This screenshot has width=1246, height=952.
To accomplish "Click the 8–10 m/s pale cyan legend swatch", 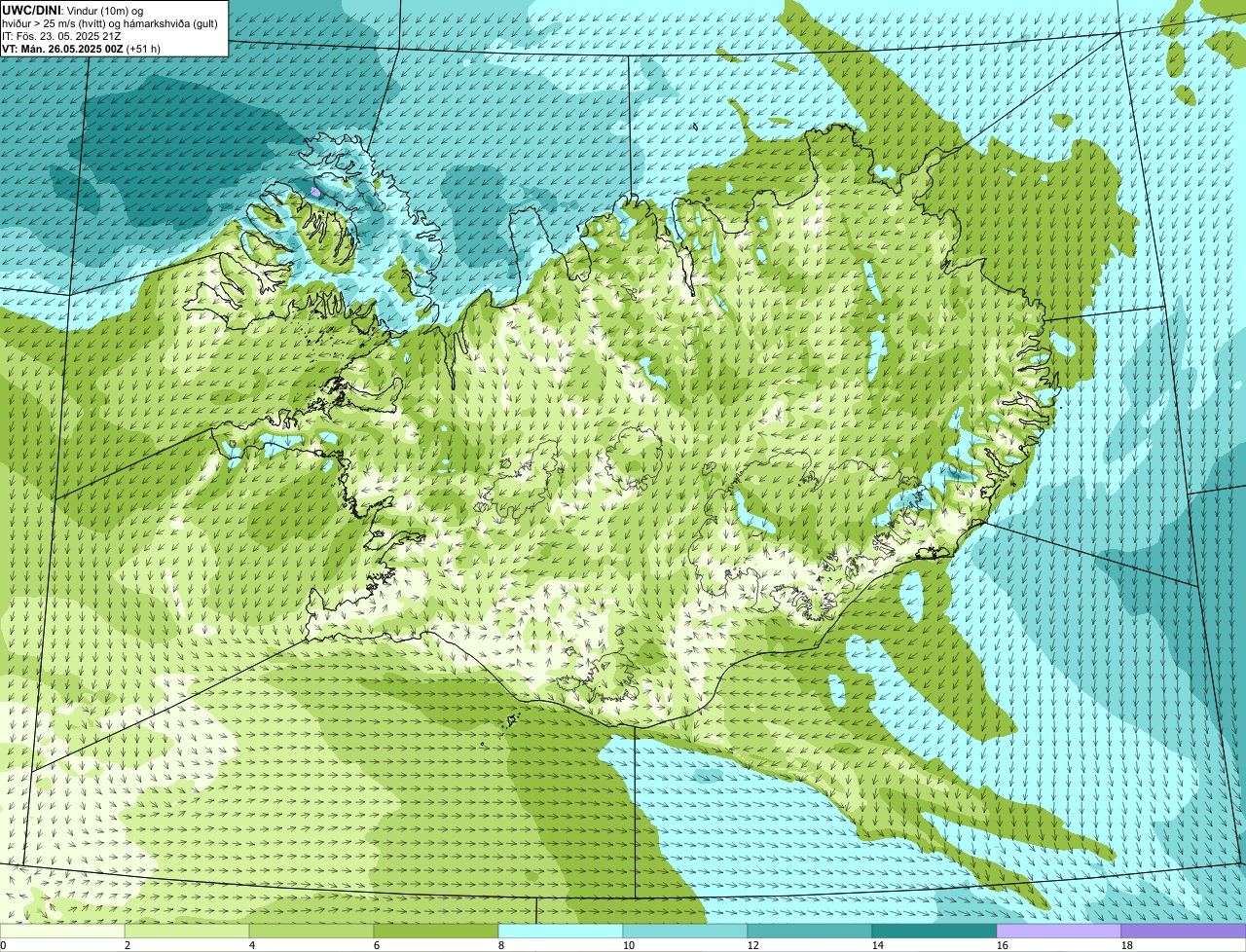I will point(561,932).
